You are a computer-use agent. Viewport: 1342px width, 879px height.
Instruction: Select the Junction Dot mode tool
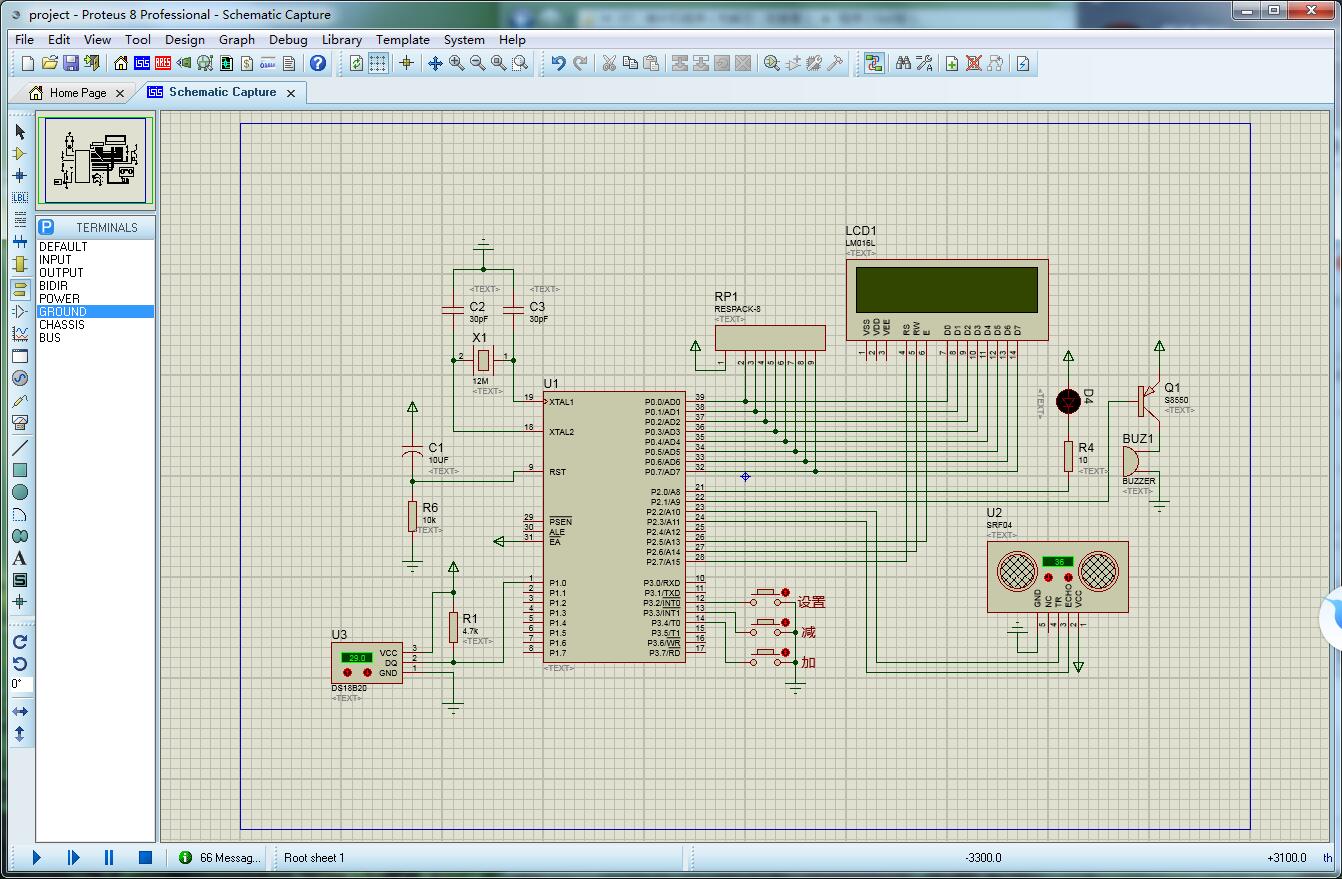click(x=19, y=176)
